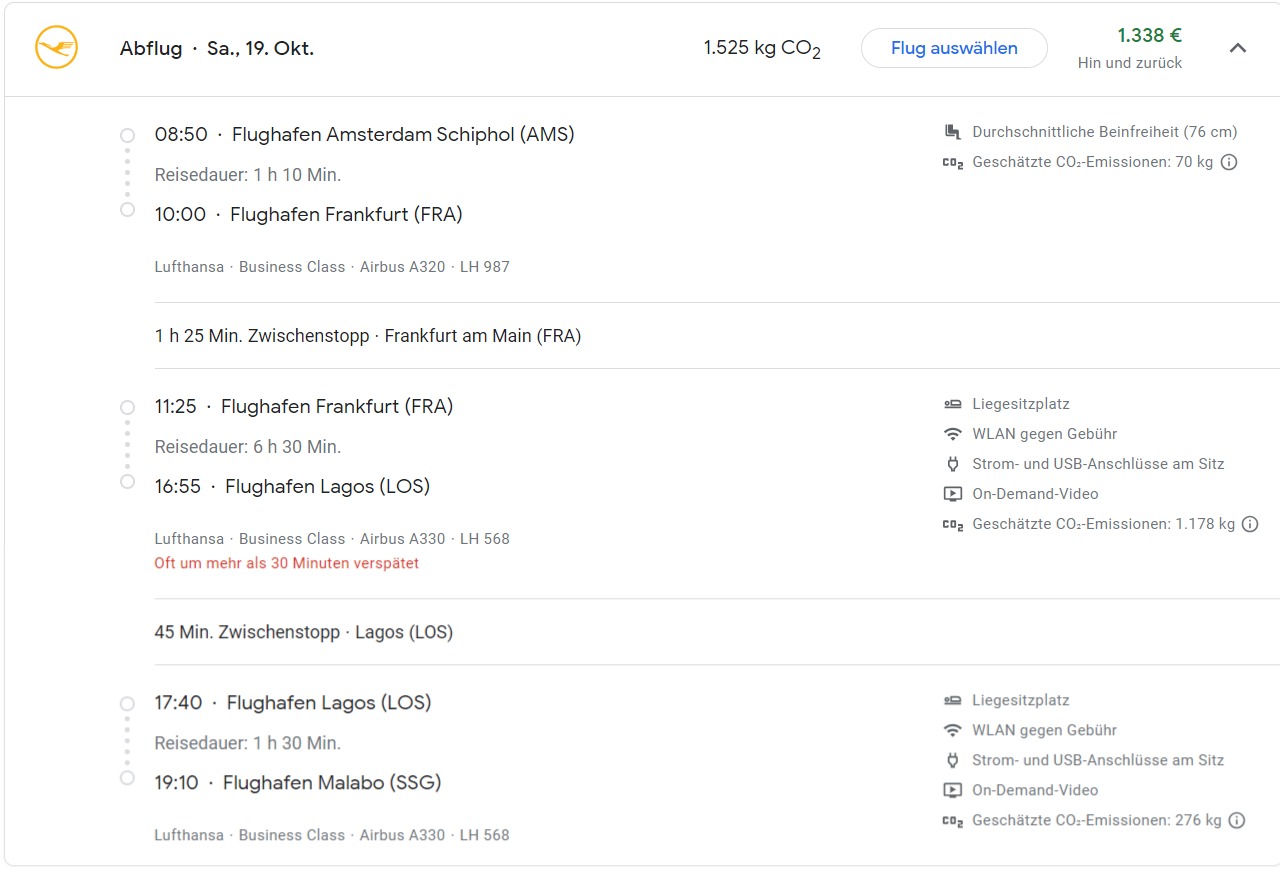Image resolution: width=1280 pixels, height=874 pixels.
Task: Open info icon for 70 kg emissions
Action: coord(1229,162)
